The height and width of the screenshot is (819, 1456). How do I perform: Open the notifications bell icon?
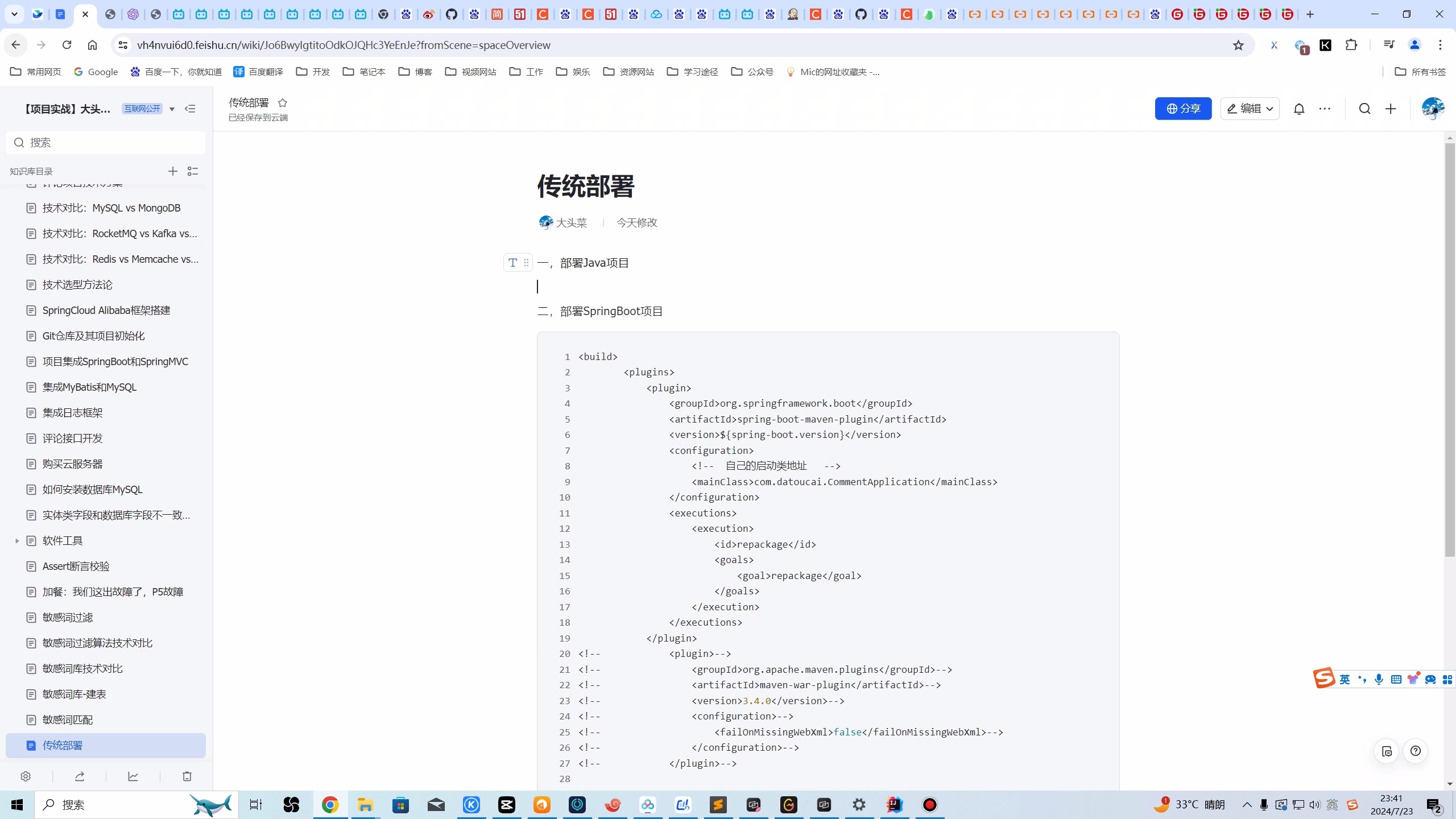[1300, 108]
